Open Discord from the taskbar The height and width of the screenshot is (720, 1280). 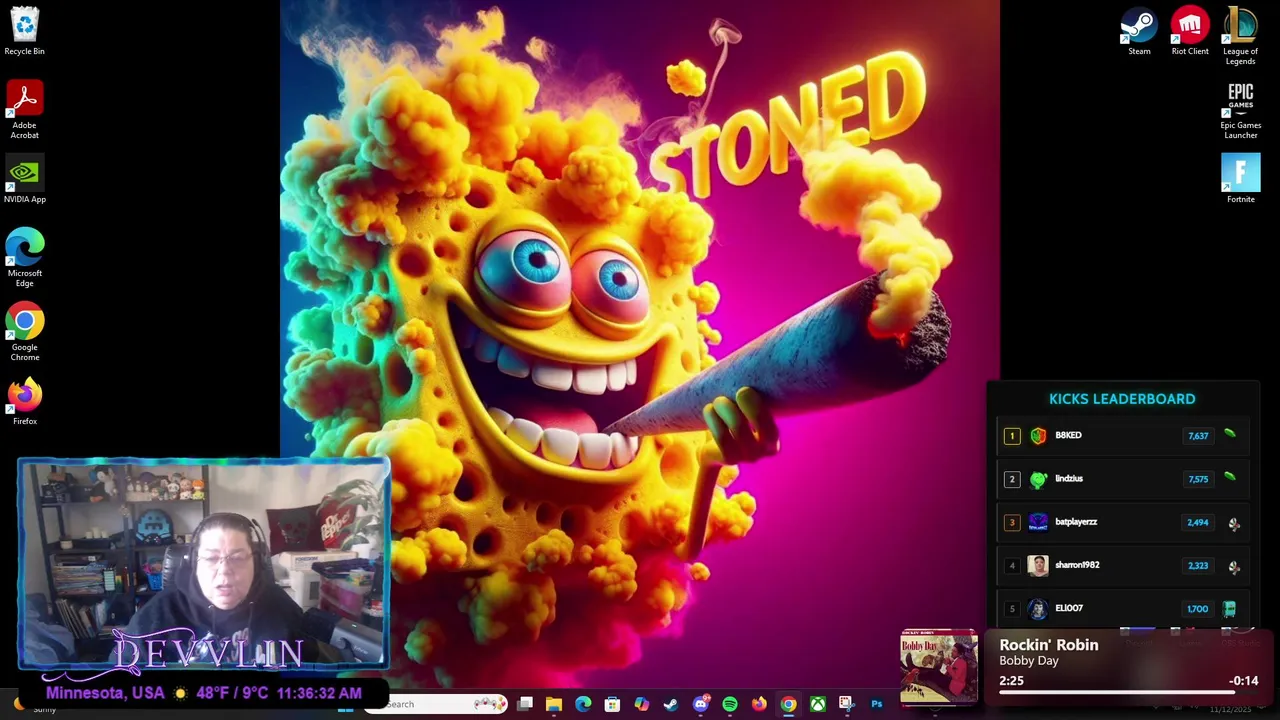pyautogui.click(x=700, y=704)
